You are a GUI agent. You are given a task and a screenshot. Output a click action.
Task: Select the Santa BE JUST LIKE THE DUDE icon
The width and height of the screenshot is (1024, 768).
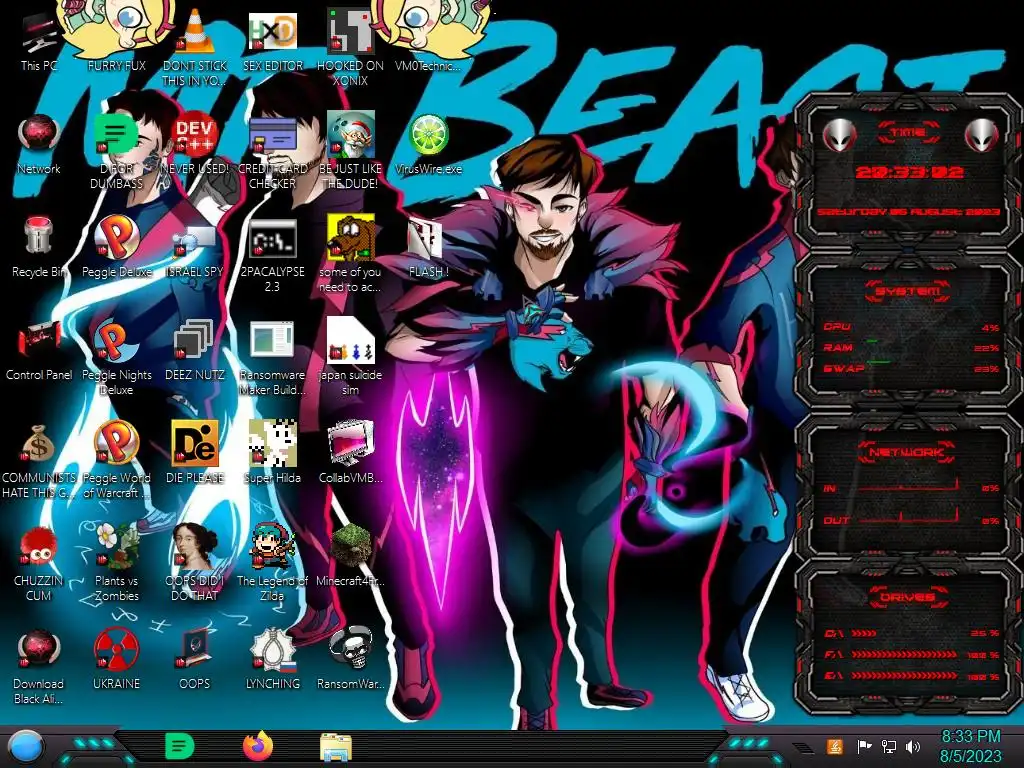point(350,133)
